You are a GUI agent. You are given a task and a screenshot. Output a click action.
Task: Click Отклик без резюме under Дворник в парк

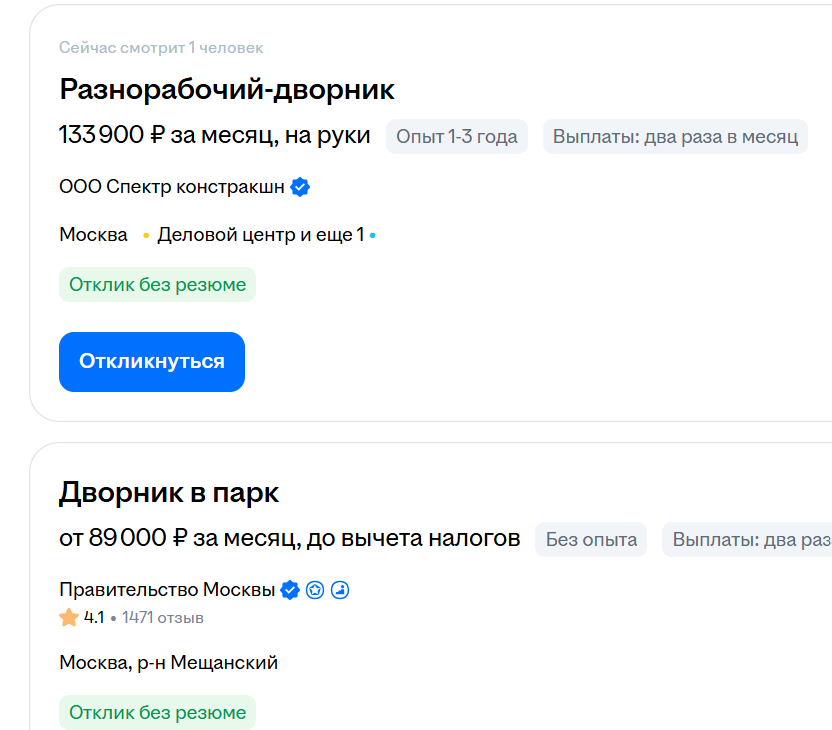[x=157, y=713]
